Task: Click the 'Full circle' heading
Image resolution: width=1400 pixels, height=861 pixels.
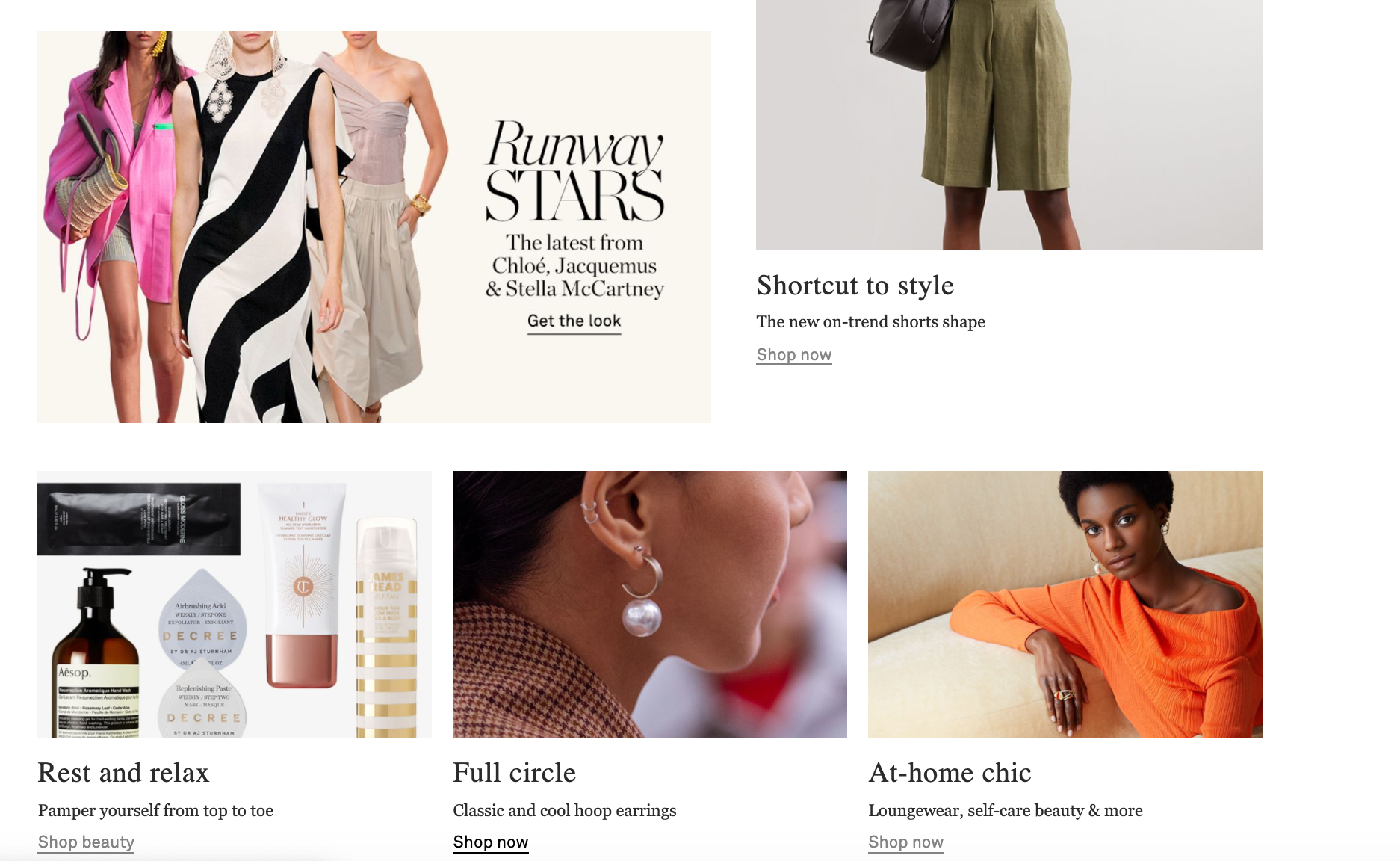Action: click(515, 773)
